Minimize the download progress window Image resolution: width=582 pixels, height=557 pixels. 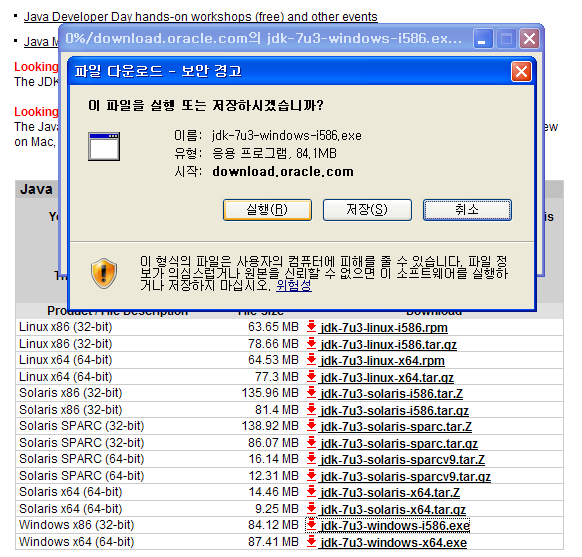[483, 39]
